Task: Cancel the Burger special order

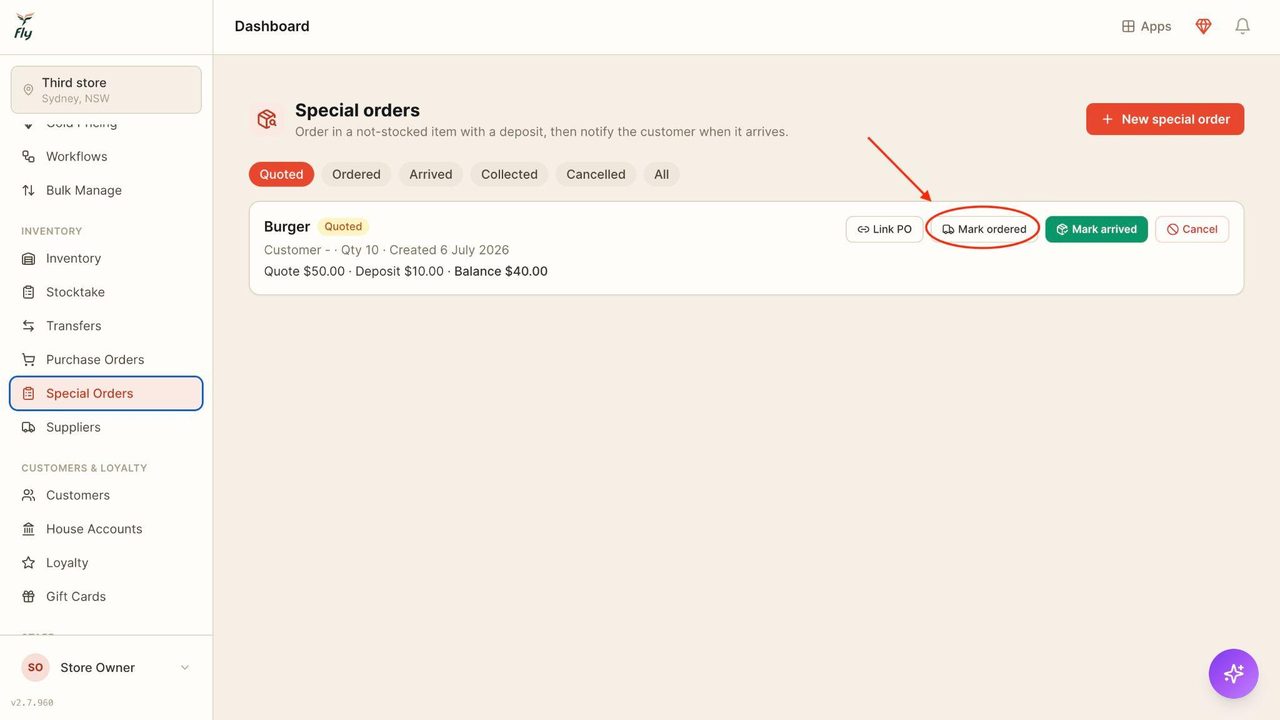Action: 1192,229
